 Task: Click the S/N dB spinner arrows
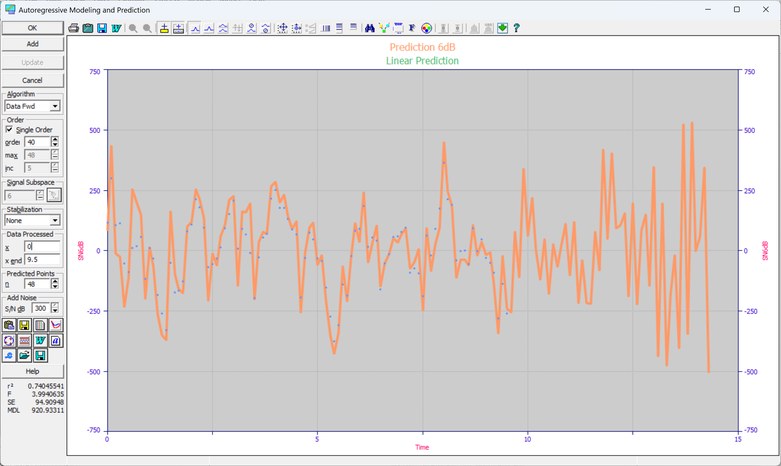click(x=55, y=308)
